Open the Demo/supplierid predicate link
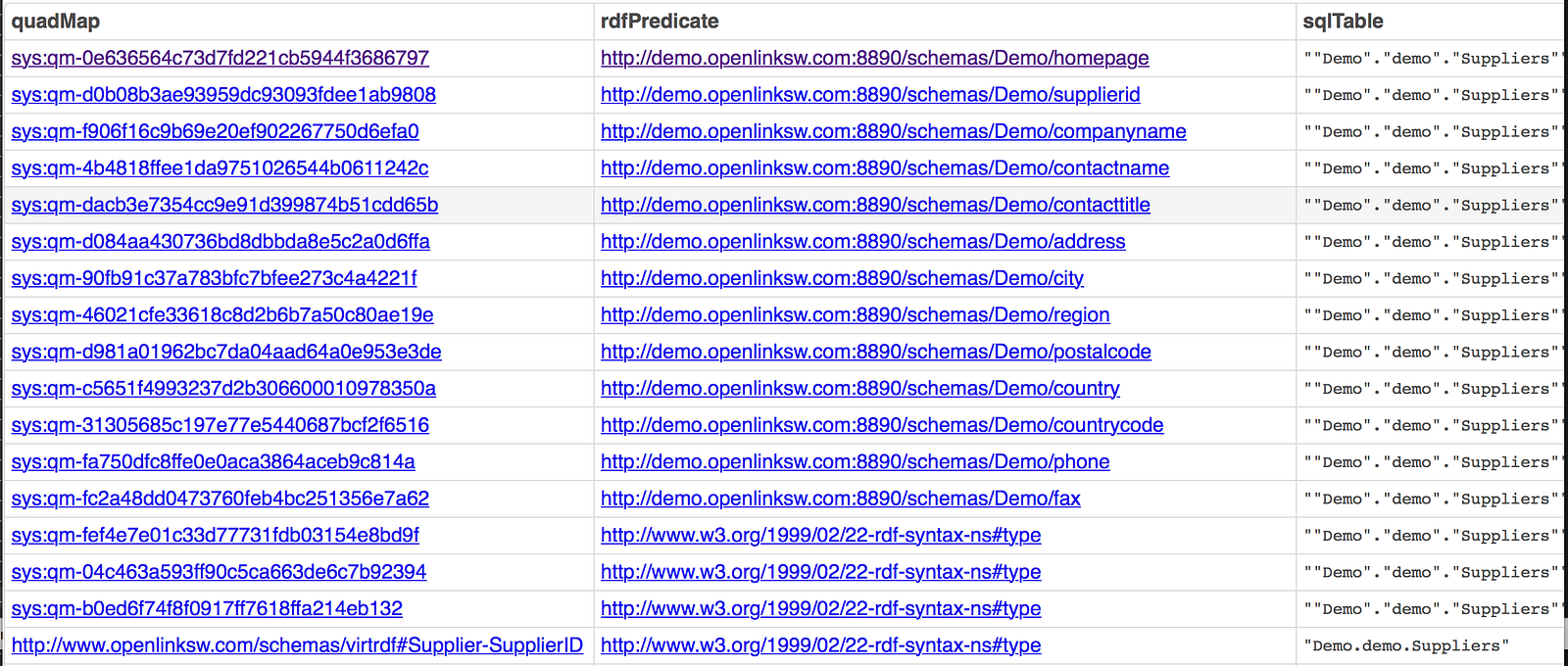Image resolution: width=1568 pixels, height=666 pixels. pyautogui.click(x=870, y=95)
